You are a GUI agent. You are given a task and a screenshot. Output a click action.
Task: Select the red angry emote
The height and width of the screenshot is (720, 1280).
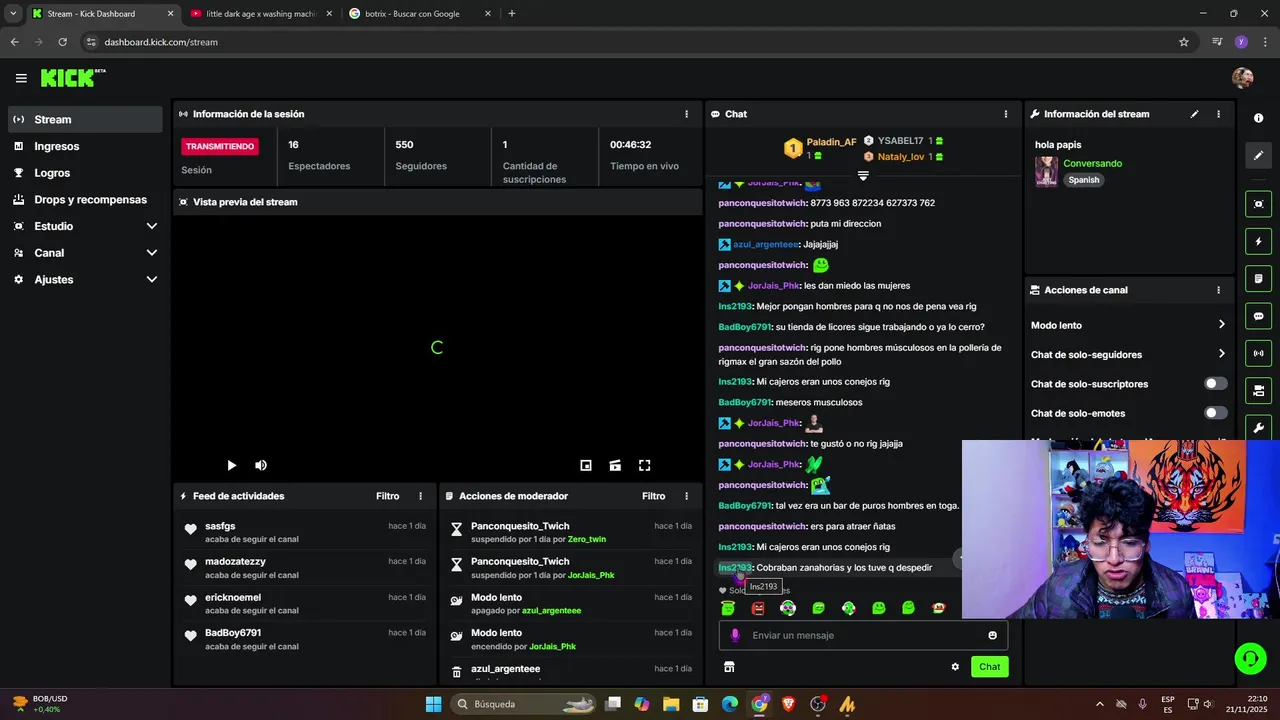click(x=758, y=608)
